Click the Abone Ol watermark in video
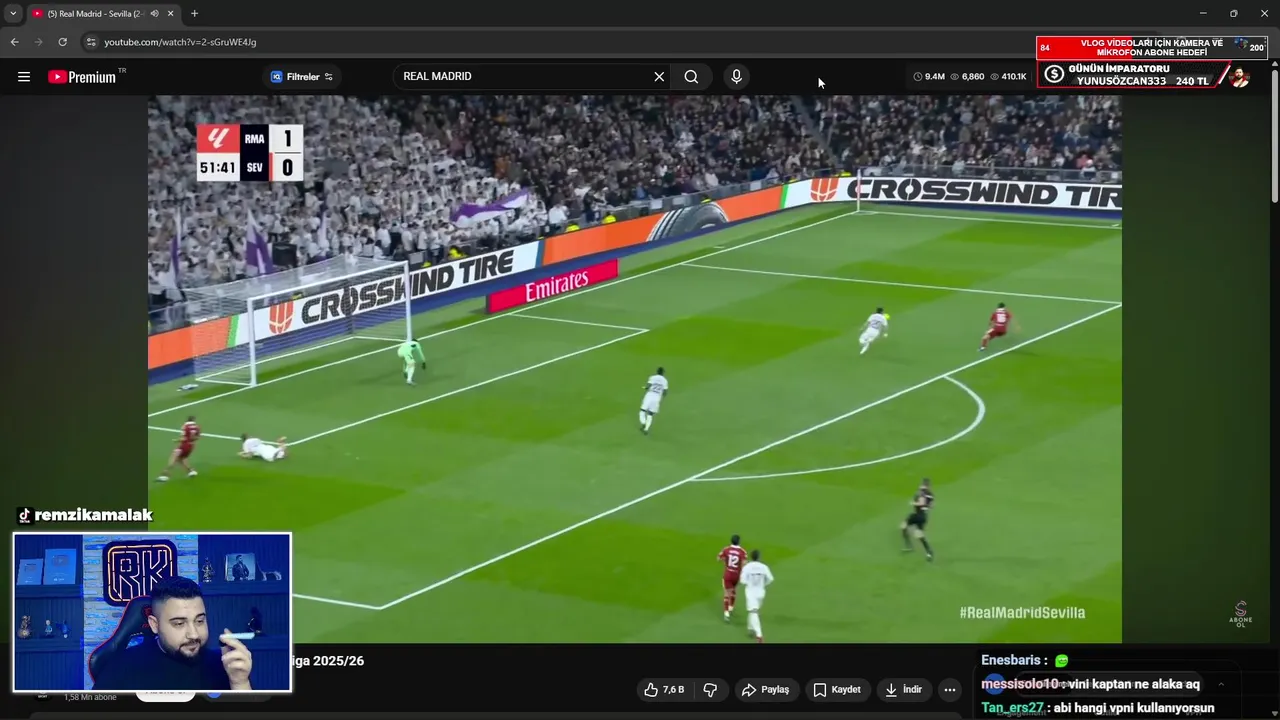The image size is (1280, 720). pos(1240,614)
